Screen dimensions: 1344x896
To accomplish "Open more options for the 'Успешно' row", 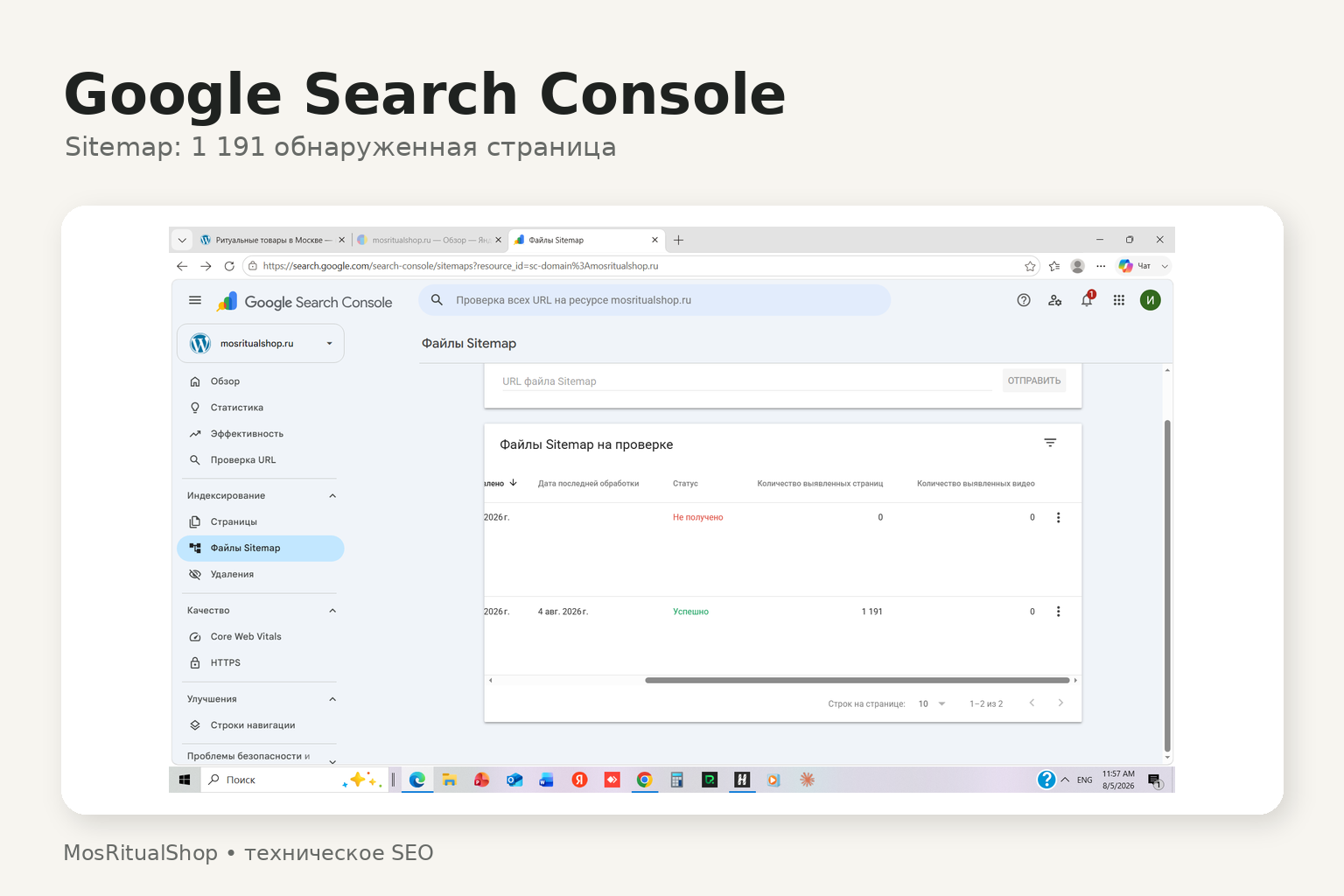I will (x=1058, y=612).
